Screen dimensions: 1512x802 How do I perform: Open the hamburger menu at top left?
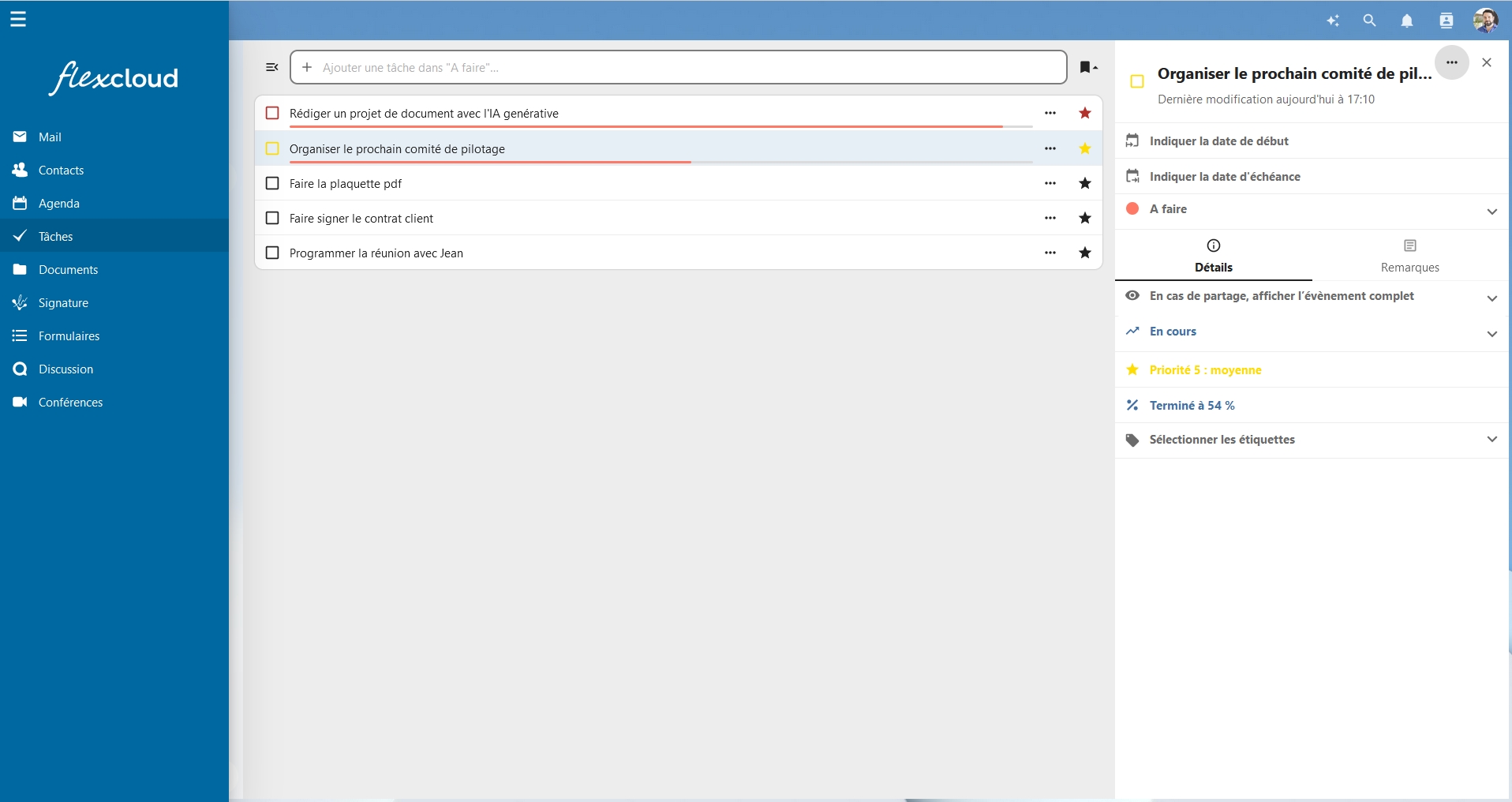(x=18, y=19)
